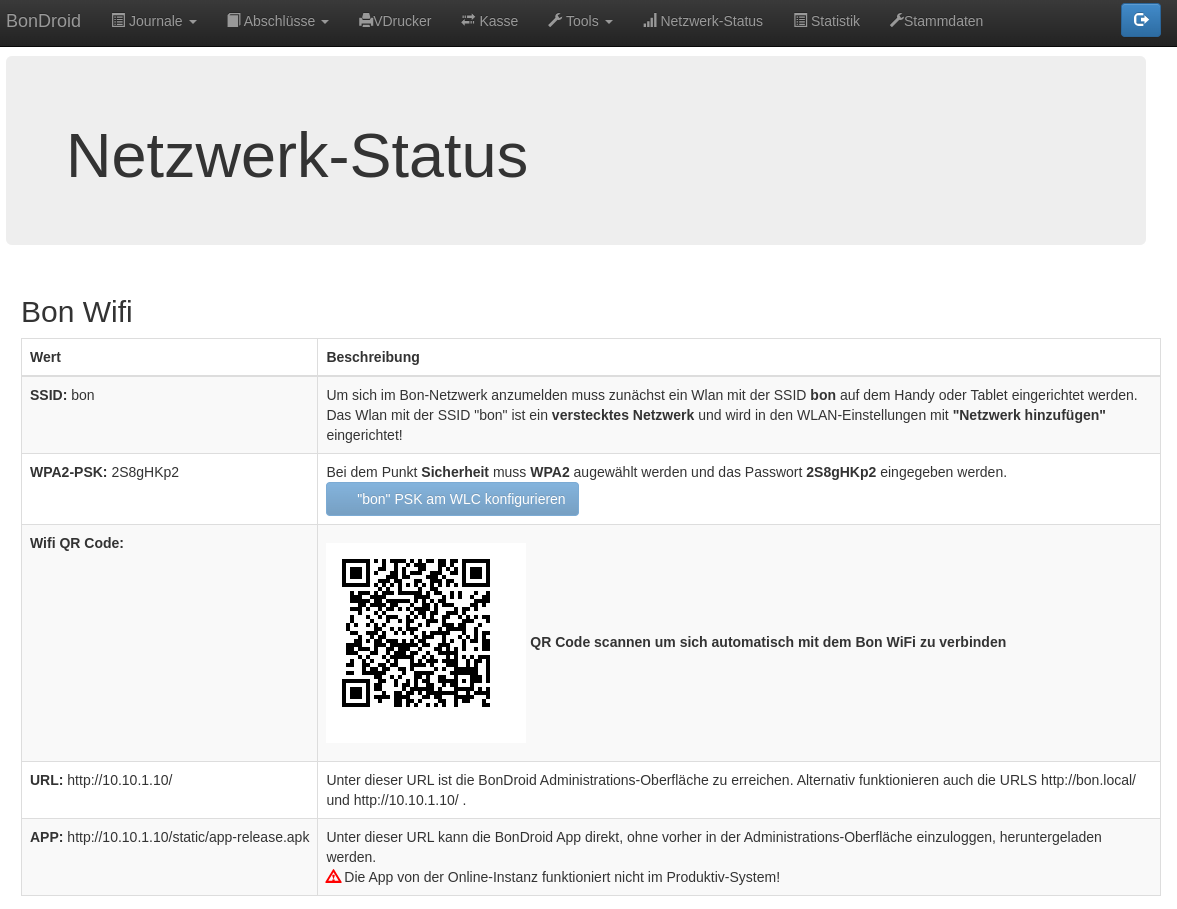Expand the Journale dropdown caret

click(192, 22)
